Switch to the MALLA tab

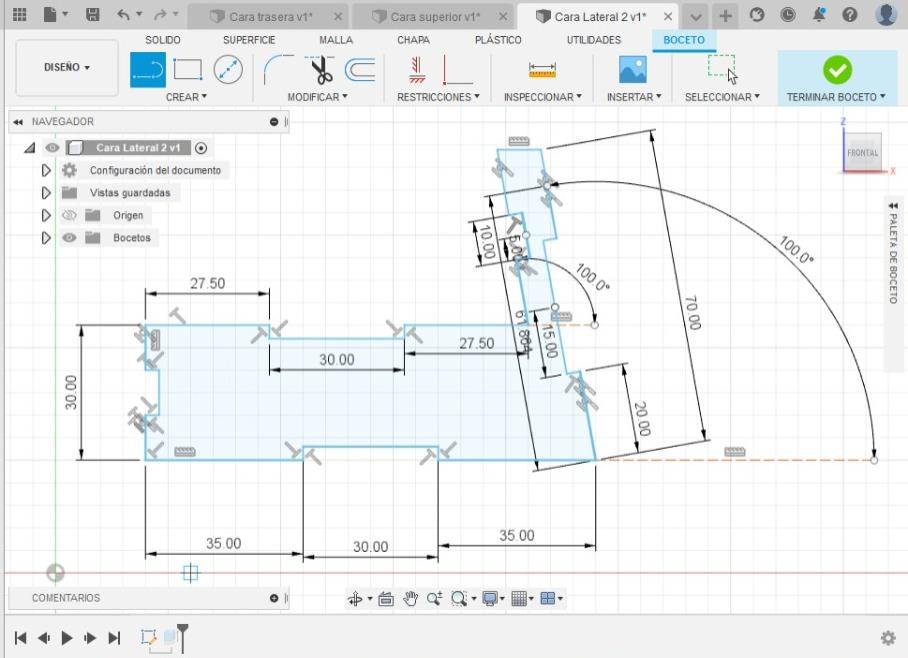coord(336,40)
